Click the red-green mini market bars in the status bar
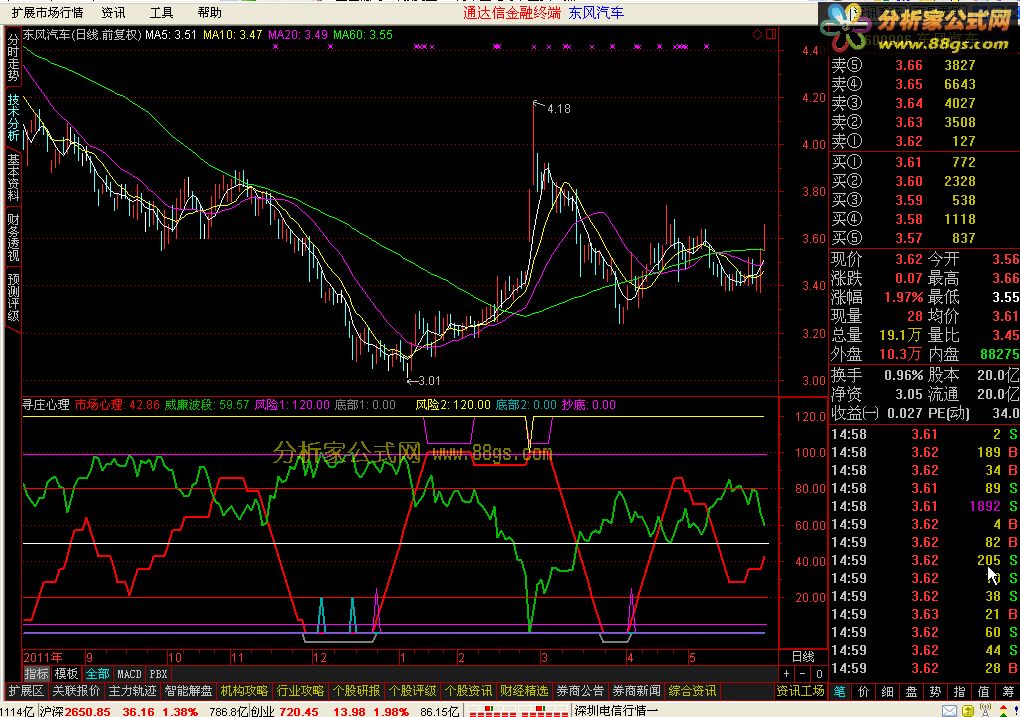The image size is (1020, 717). pyautogui.click(x=517, y=712)
